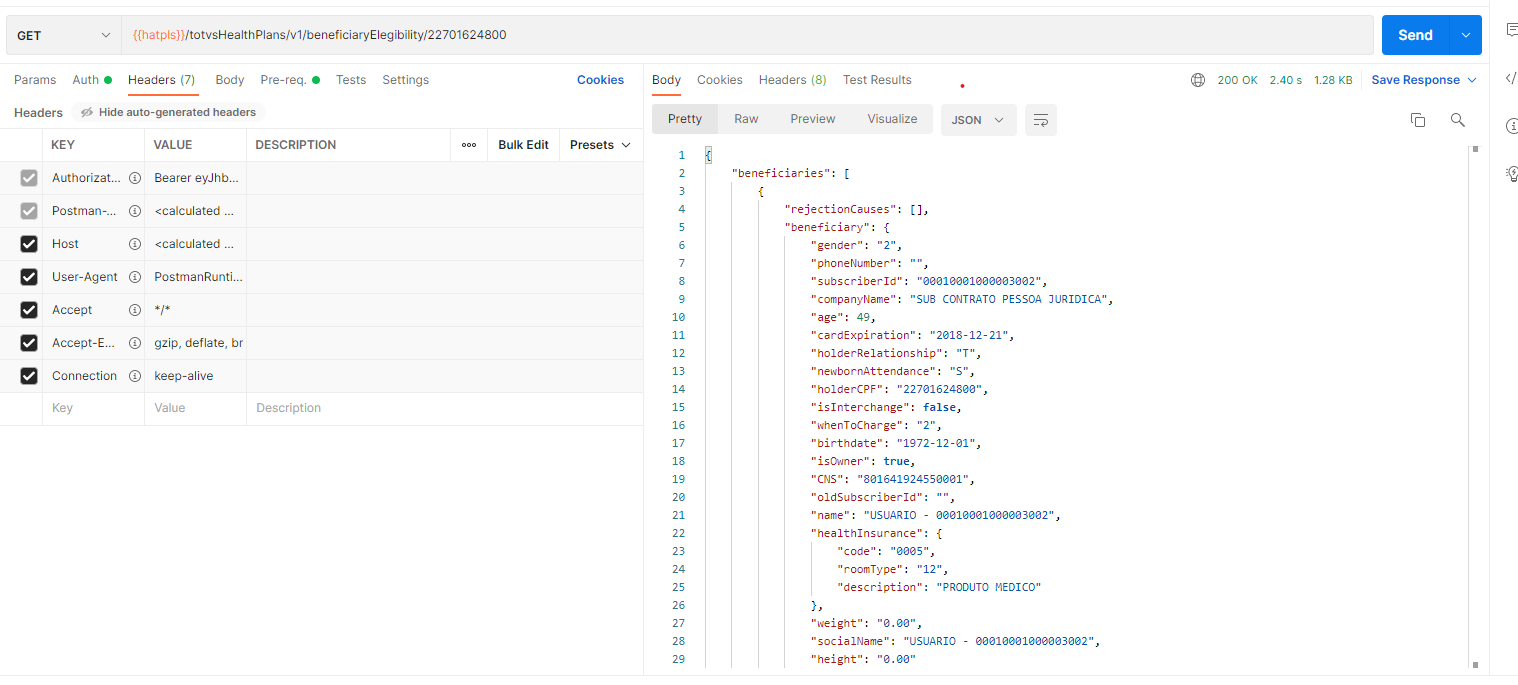The image size is (1518, 685).
Task: Toggle the Connection header checkbox
Action: coord(29,376)
